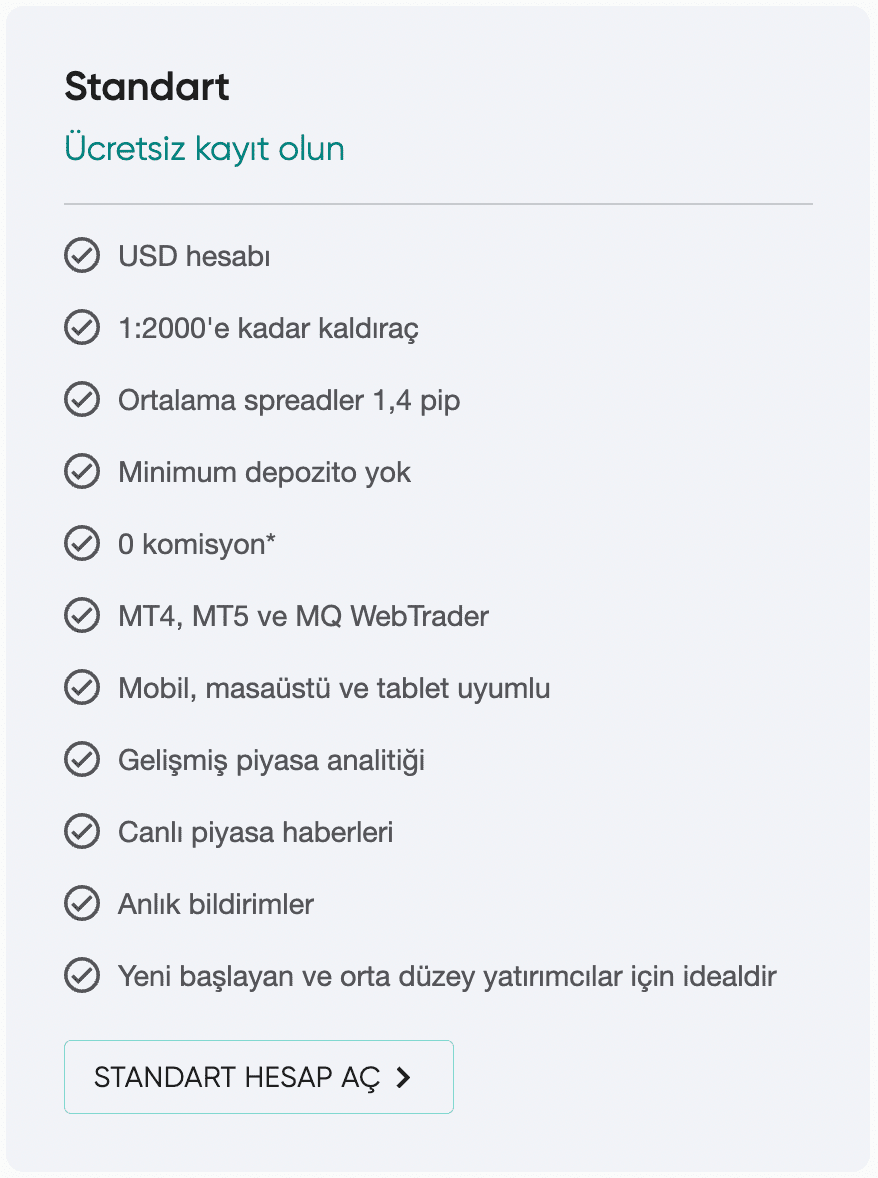Viewport: 878px width, 1178px height.
Task: Click the check circle next to Canlı piyasa haberleri
Action: click(82, 832)
